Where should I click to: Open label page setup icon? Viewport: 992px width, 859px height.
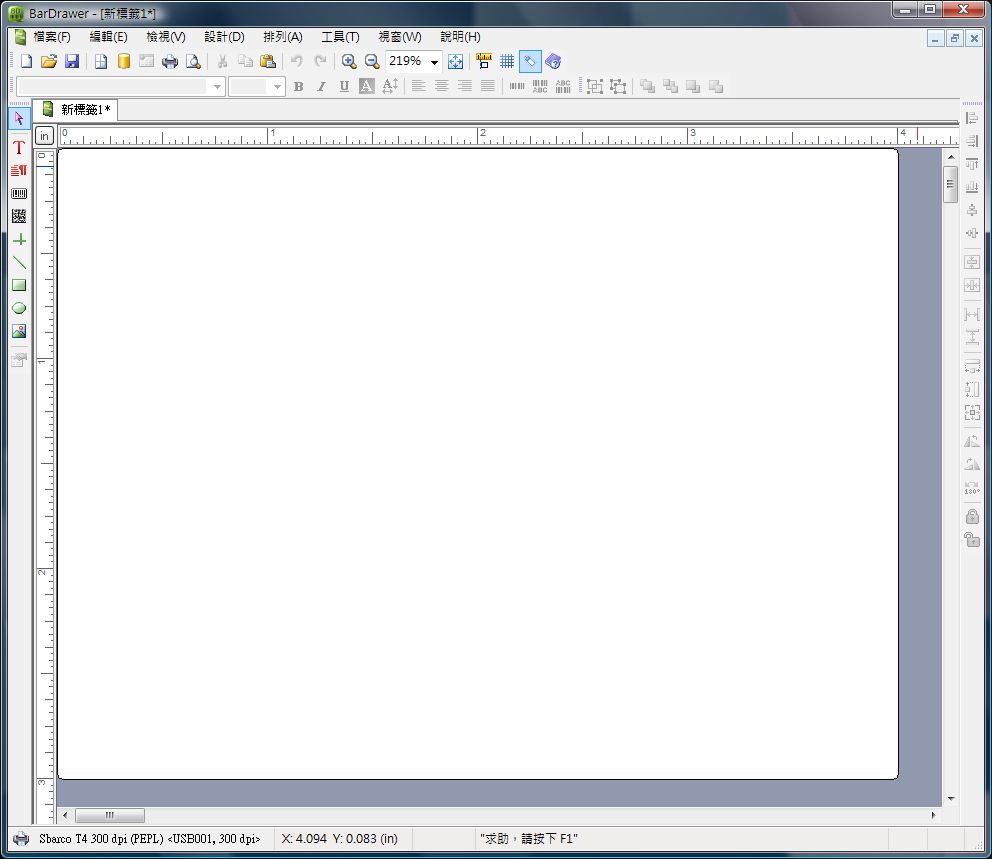[101, 61]
